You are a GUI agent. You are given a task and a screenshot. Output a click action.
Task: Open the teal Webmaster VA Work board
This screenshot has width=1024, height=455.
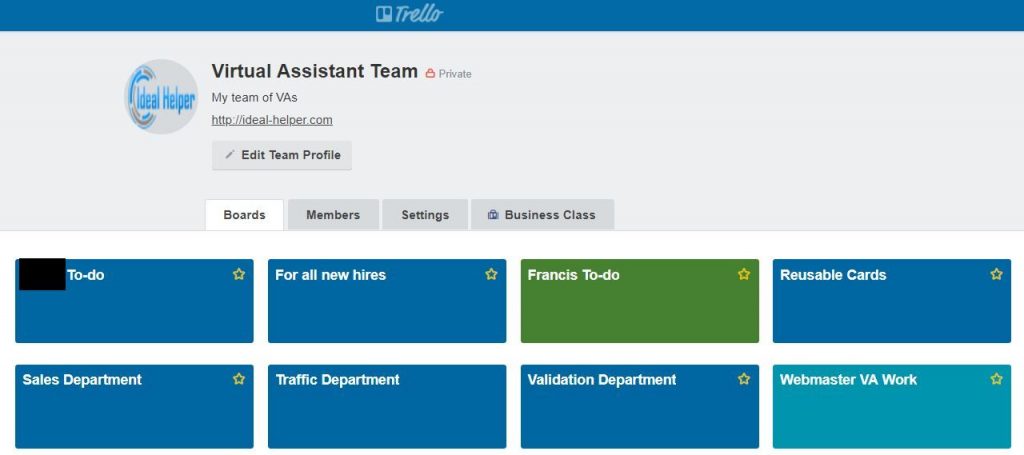click(x=891, y=406)
